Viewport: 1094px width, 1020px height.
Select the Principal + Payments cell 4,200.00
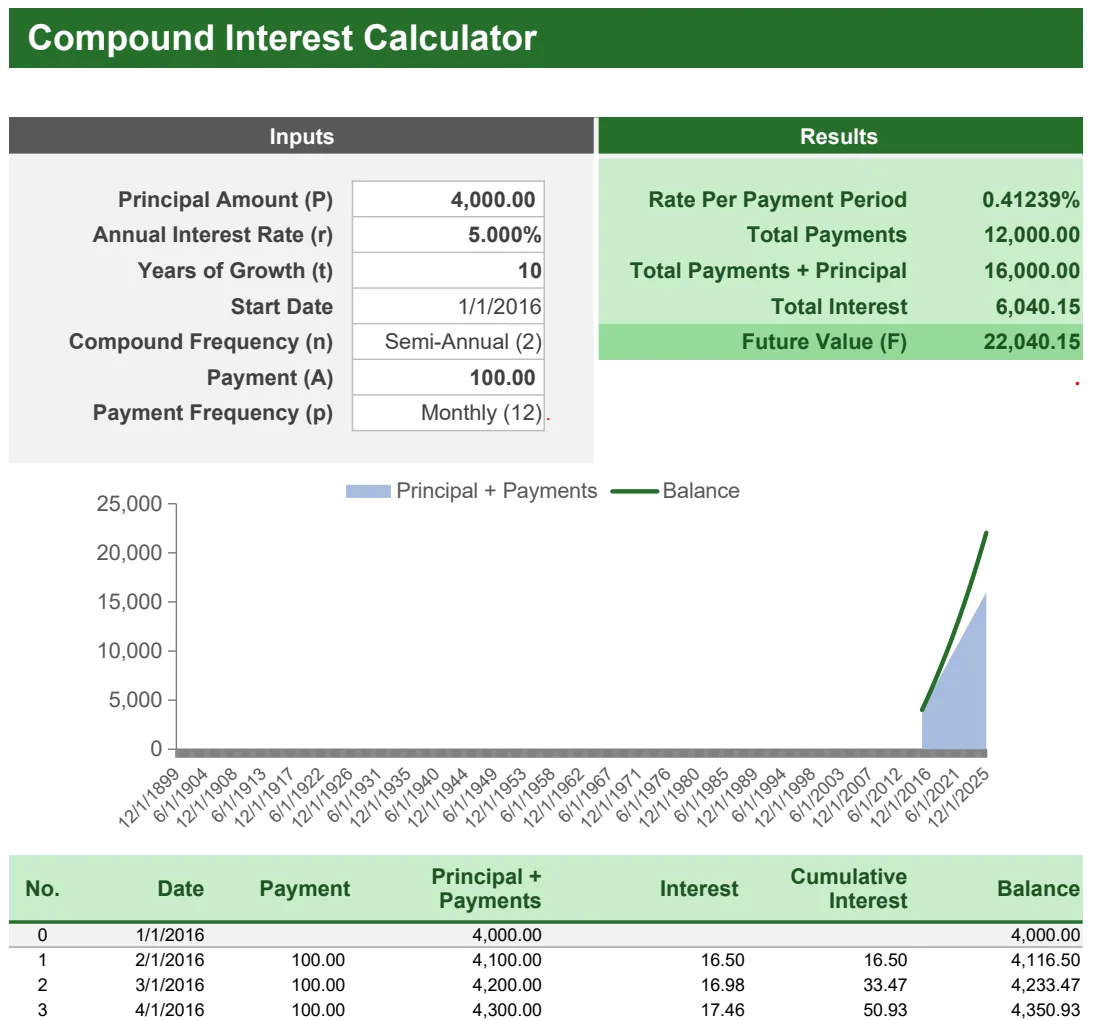pyautogui.click(x=507, y=985)
